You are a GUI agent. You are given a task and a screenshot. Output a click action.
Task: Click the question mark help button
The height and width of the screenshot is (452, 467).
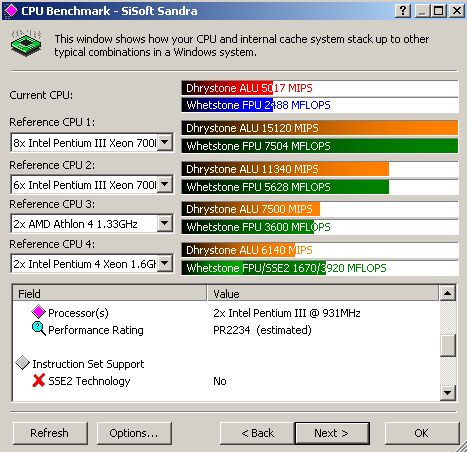(403, 11)
